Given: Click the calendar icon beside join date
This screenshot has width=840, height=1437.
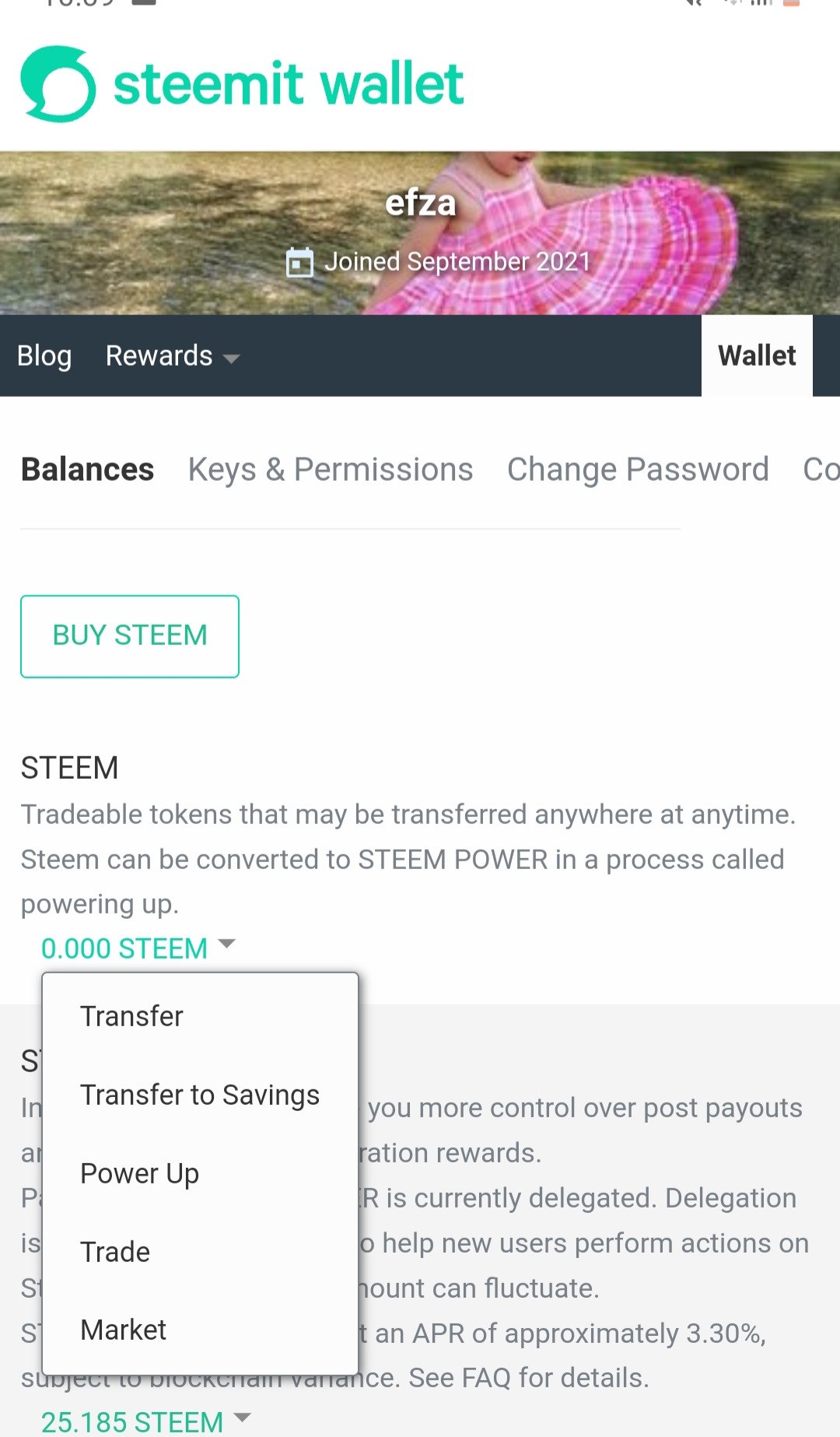Looking at the screenshot, I should tap(299, 262).
